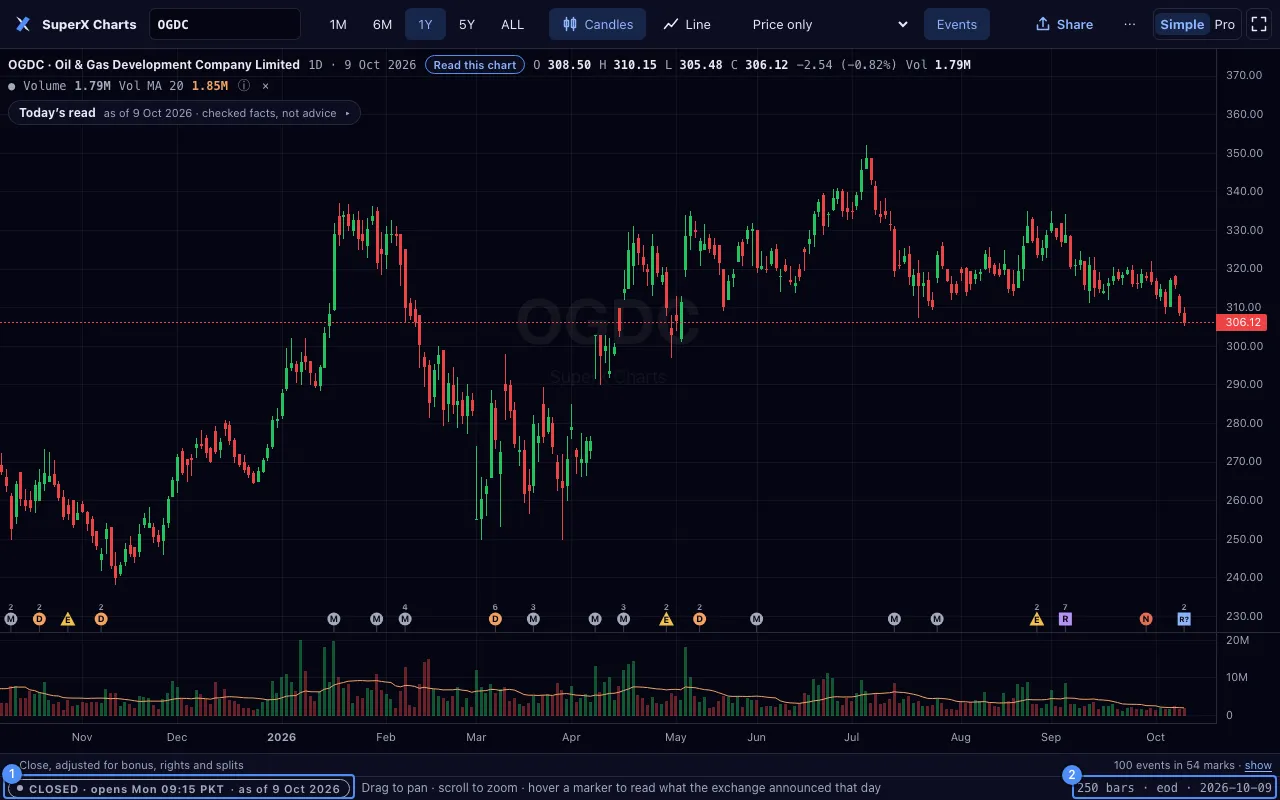The width and height of the screenshot is (1280, 800).
Task: Select the 5Y time range
Action: click(x=467, y=24)
